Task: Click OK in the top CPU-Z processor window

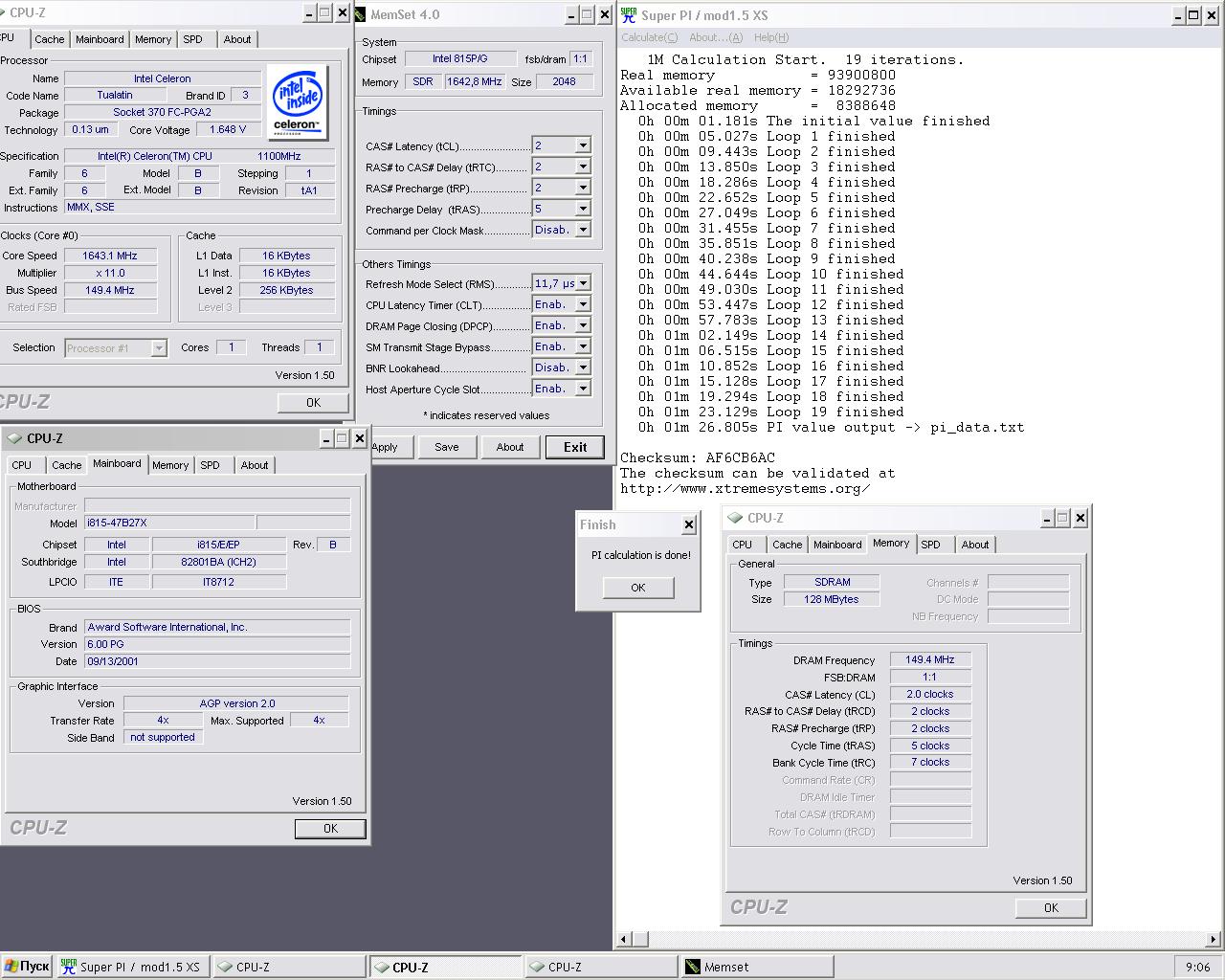Action: pyautogui.click(x=313, y=403)
